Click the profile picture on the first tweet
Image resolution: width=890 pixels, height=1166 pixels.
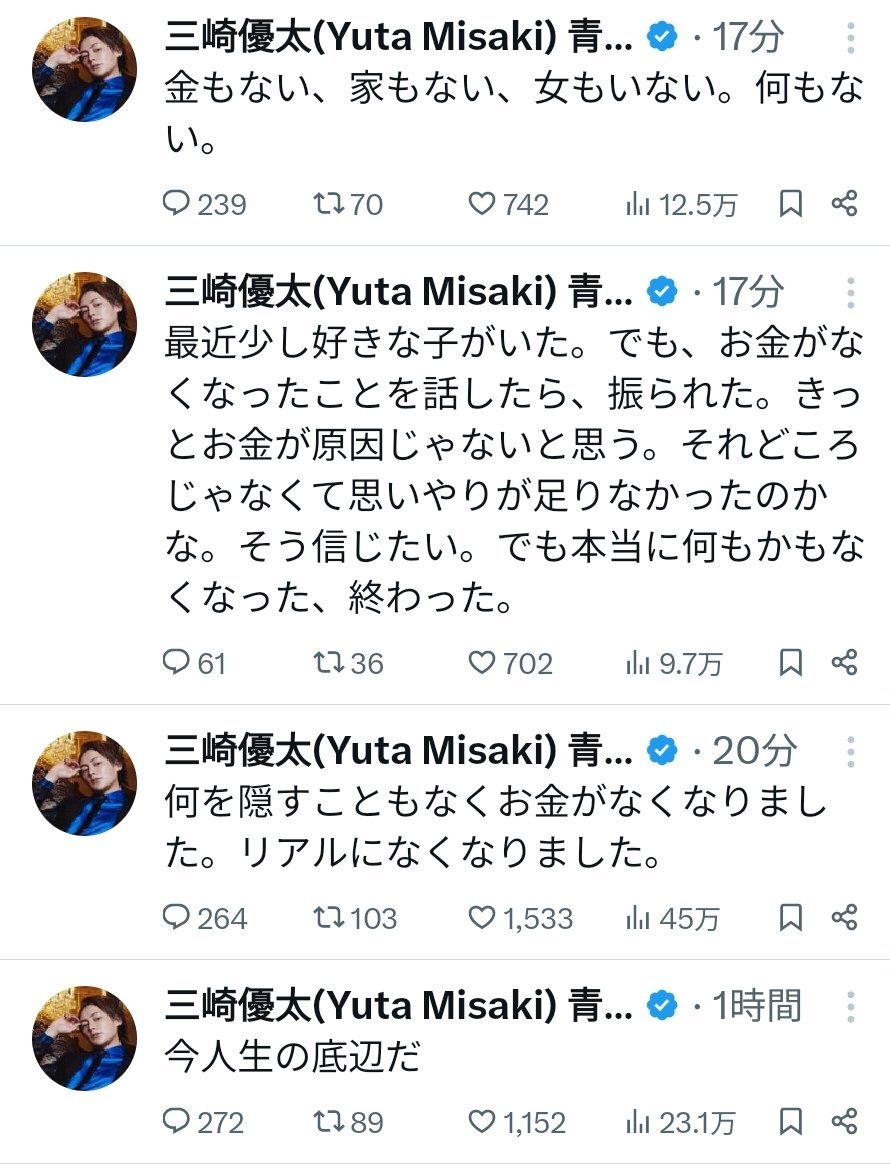click(x=84, y=70)
